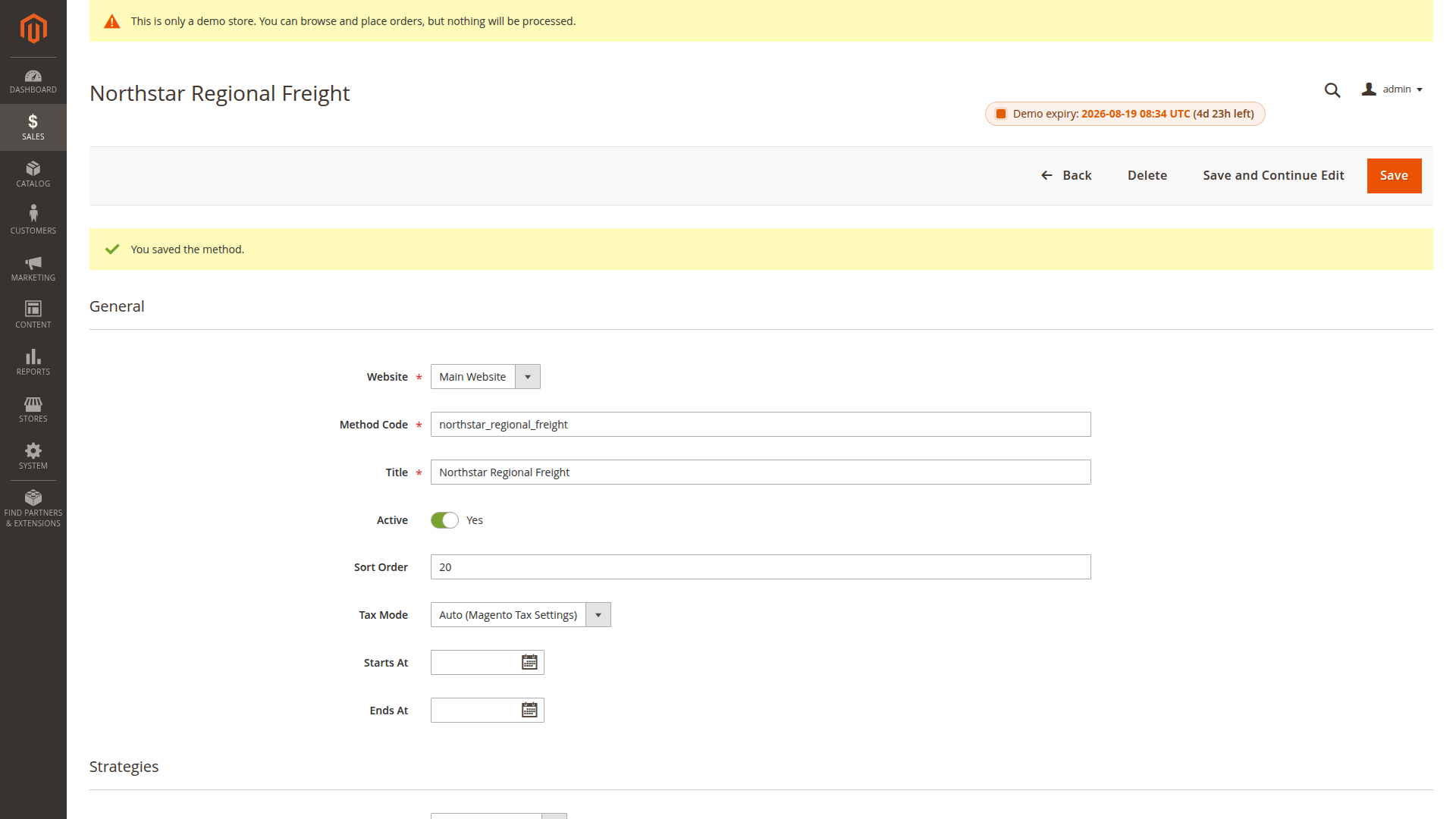The width and height of the screenshot is (1456, 819).
Task: Click the Magento logo icon
Action: 33,29
